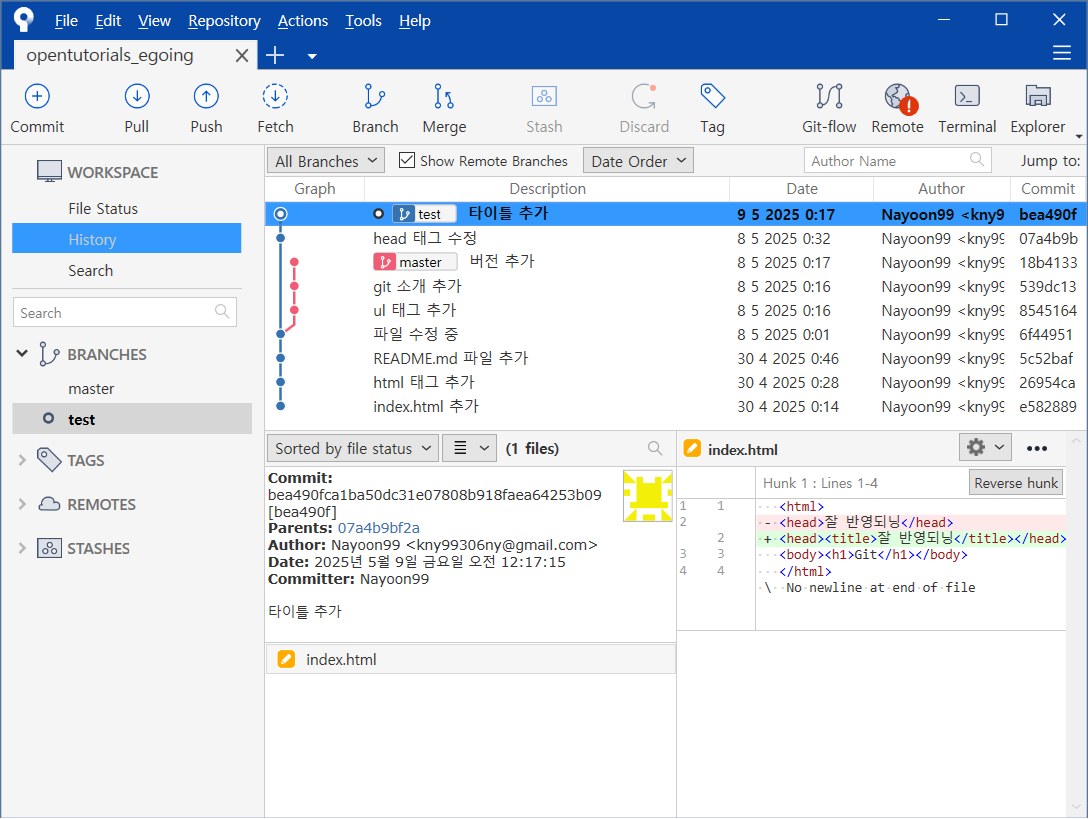
Task: Toggle Show Remote Branches checkbox
Action: coord(407,160)
